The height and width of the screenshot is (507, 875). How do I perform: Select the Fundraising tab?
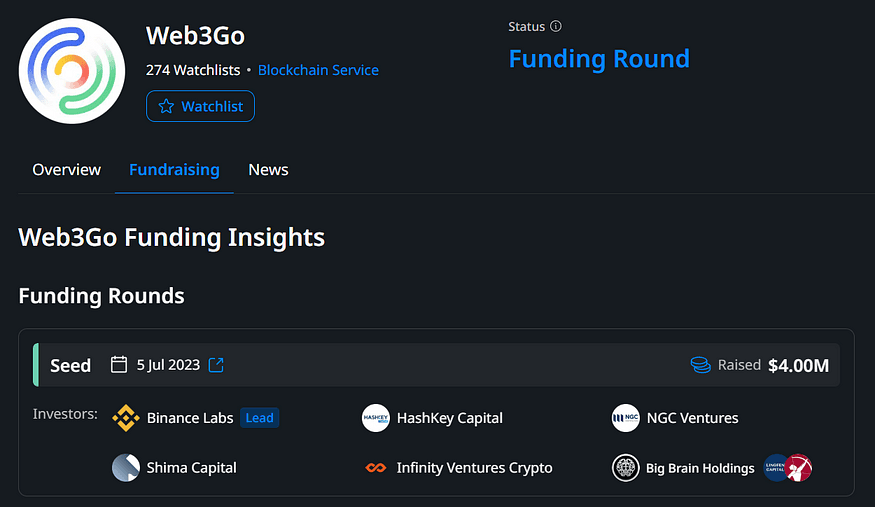(x=174, y=170)
